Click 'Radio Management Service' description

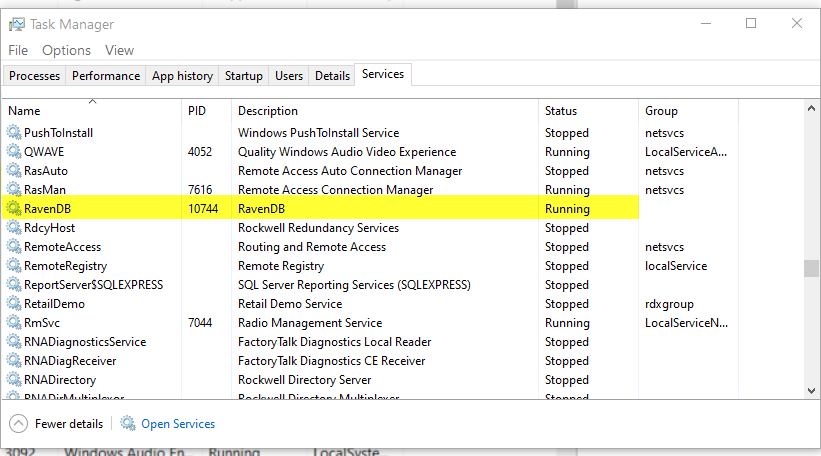[310, 323]
